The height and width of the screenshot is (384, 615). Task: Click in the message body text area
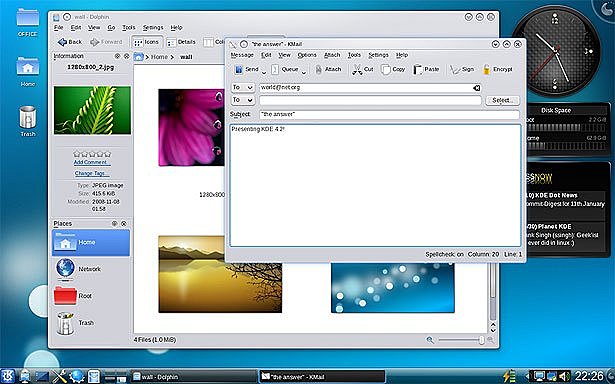(375, 186)
